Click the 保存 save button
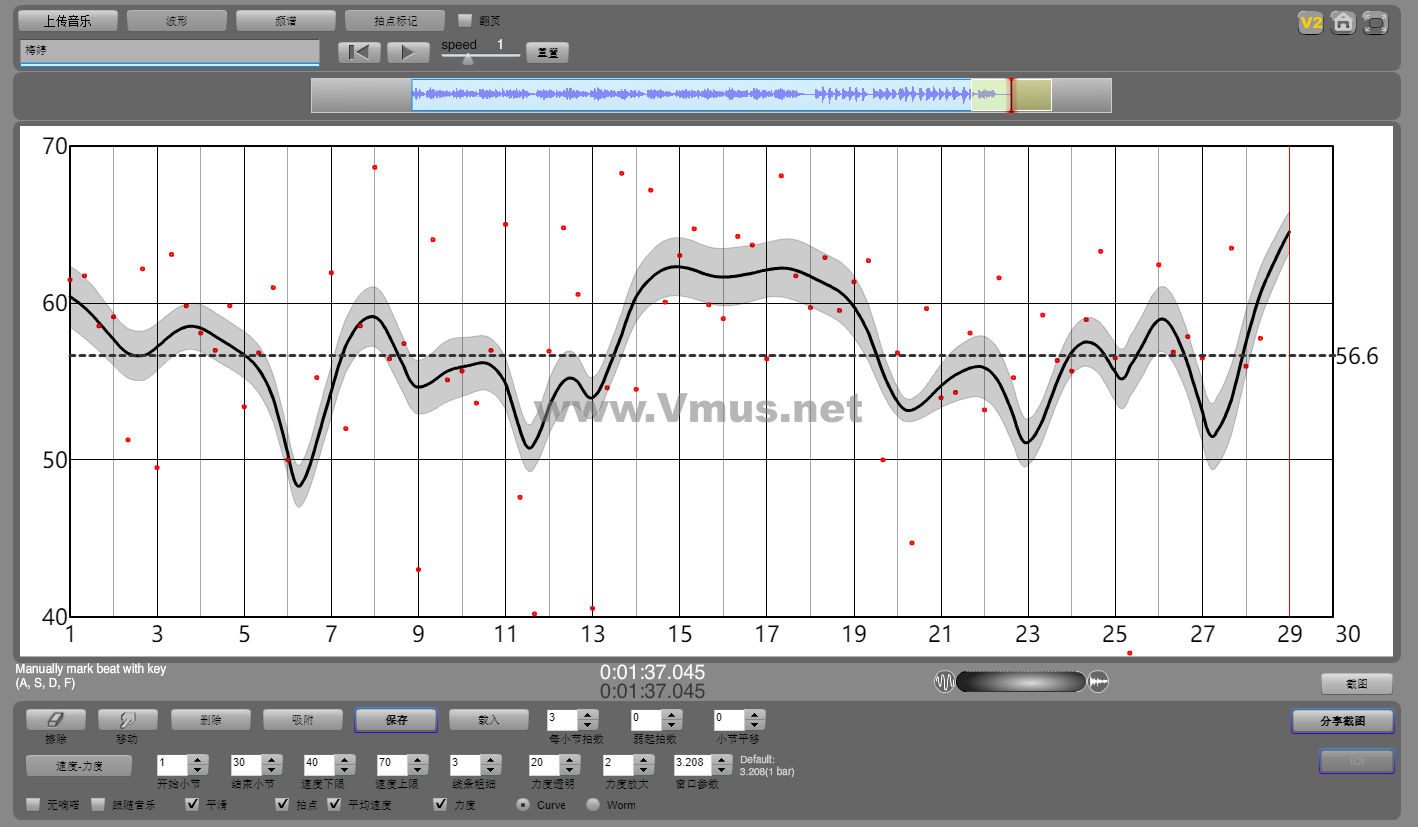 395,720
